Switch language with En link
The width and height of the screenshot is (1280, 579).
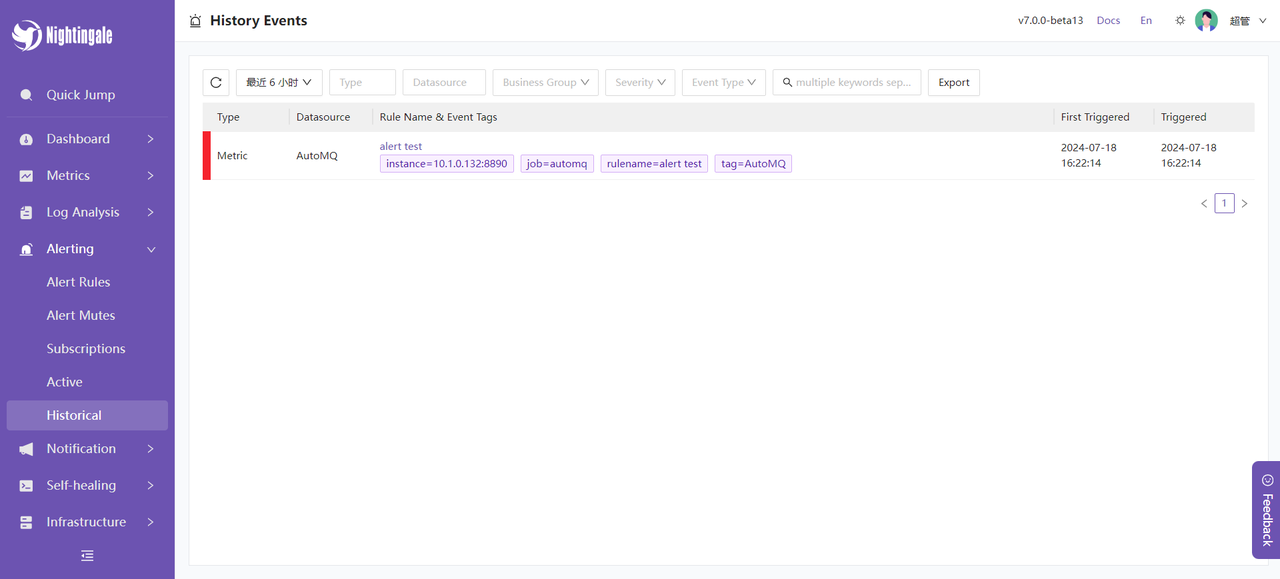click(1146, 21)
